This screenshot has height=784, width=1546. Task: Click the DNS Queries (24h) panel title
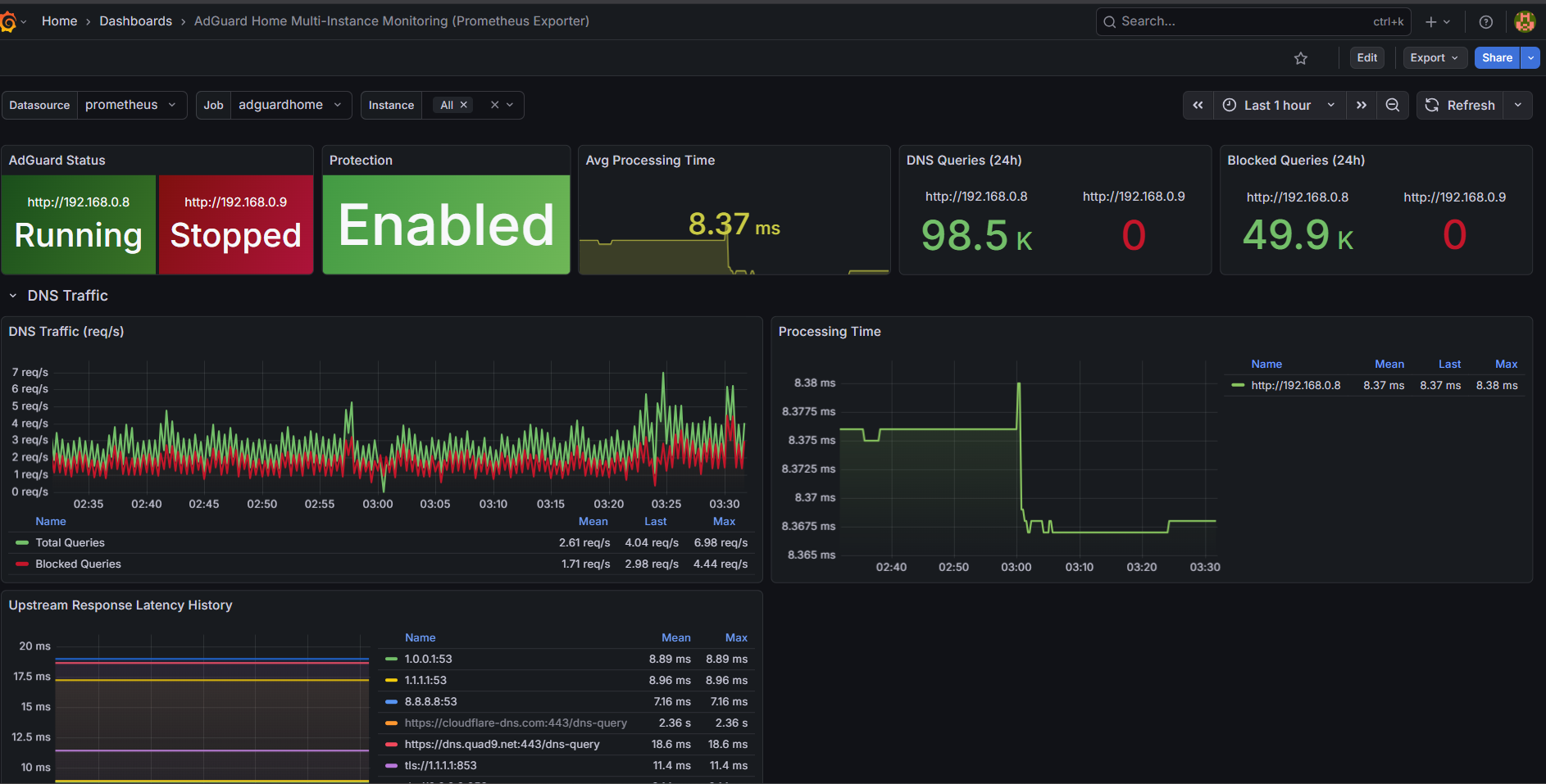point(964,161)
